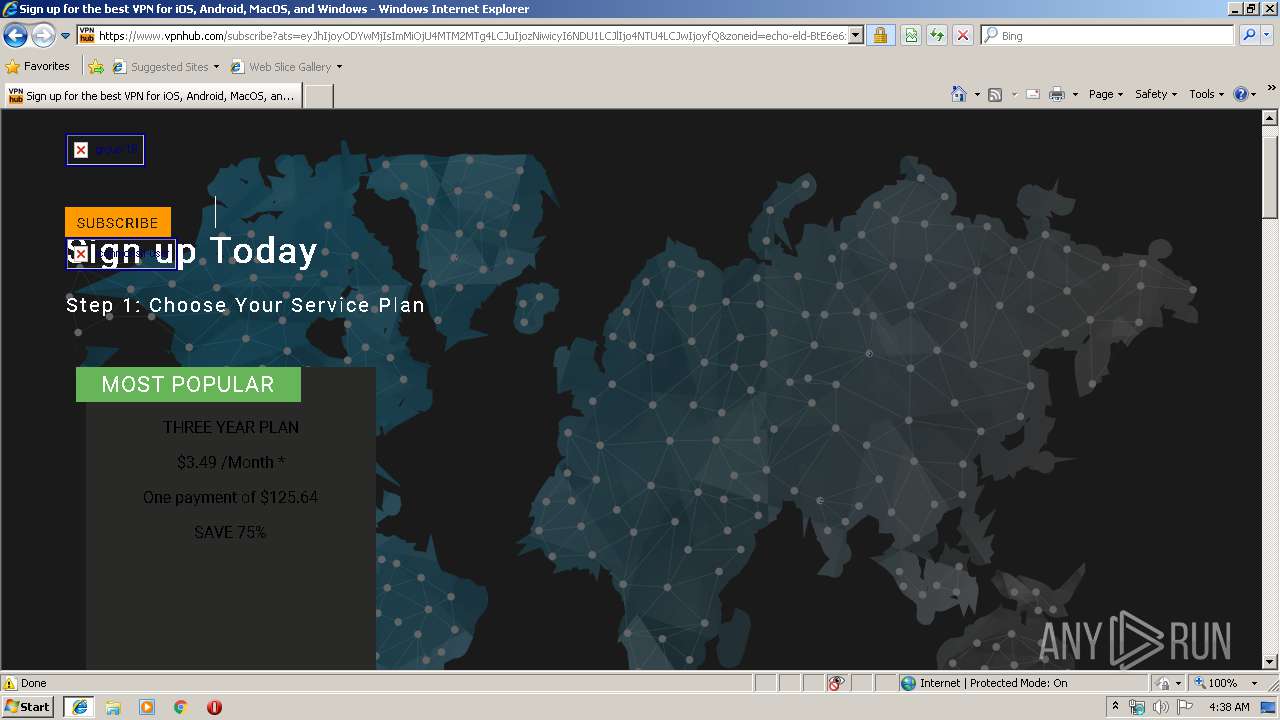Click the network tray icon

click(x=1137, y=707)
